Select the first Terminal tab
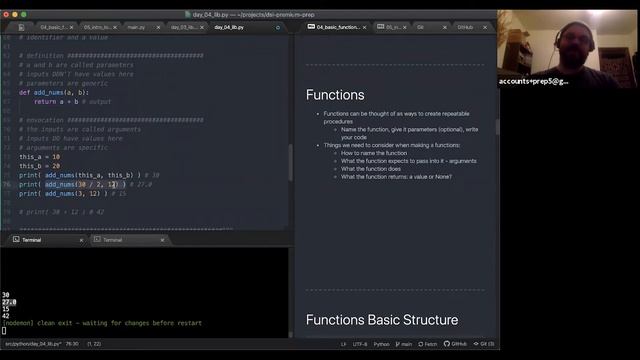The height and width of the screenshot is (360, 640). 31,240
